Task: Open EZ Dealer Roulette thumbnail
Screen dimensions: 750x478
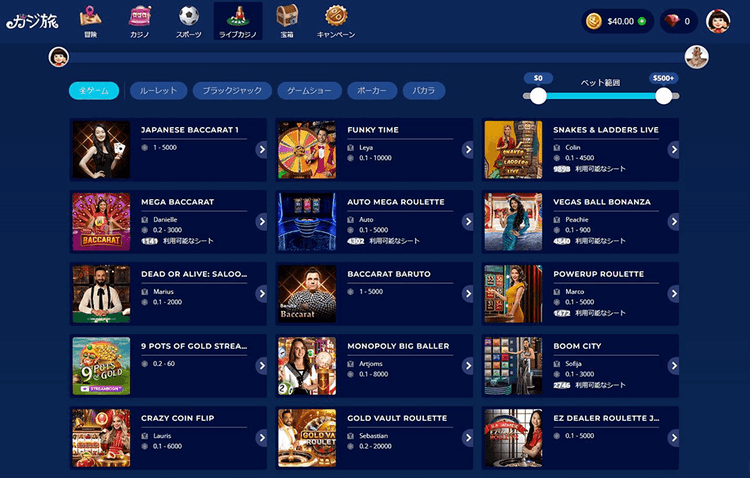Action: [x=513, y=437]
